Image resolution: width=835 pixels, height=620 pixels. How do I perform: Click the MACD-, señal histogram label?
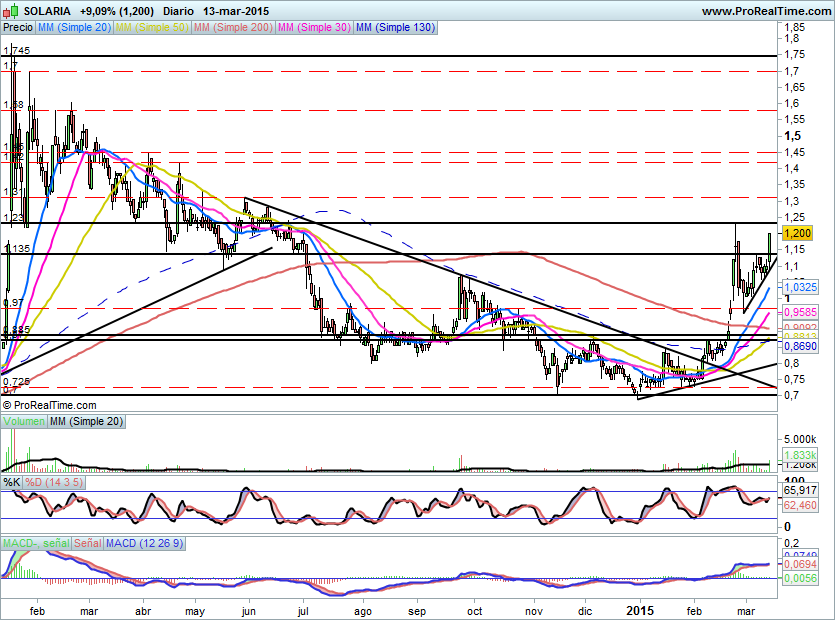click(x=36, y=543)
